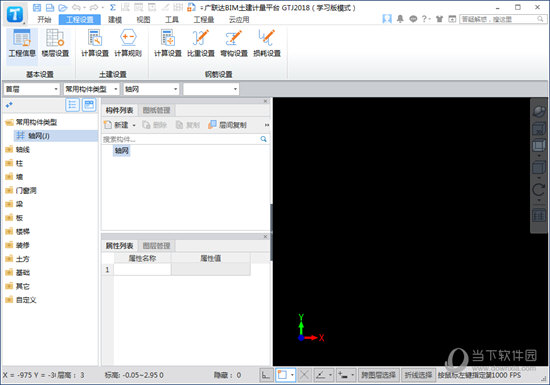
Task: Click search magnifier in component list
Action: pos(263,139)
